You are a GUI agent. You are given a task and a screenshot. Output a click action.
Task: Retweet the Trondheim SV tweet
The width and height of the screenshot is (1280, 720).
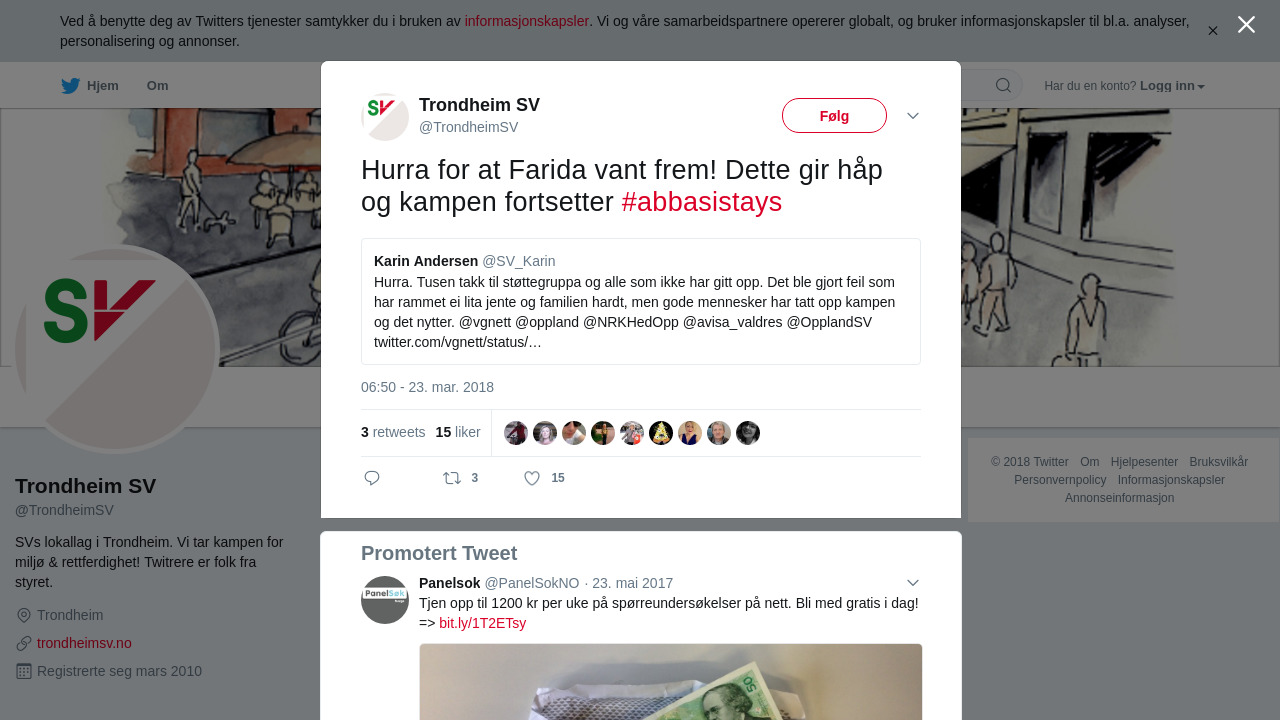[x=452, y=478]
